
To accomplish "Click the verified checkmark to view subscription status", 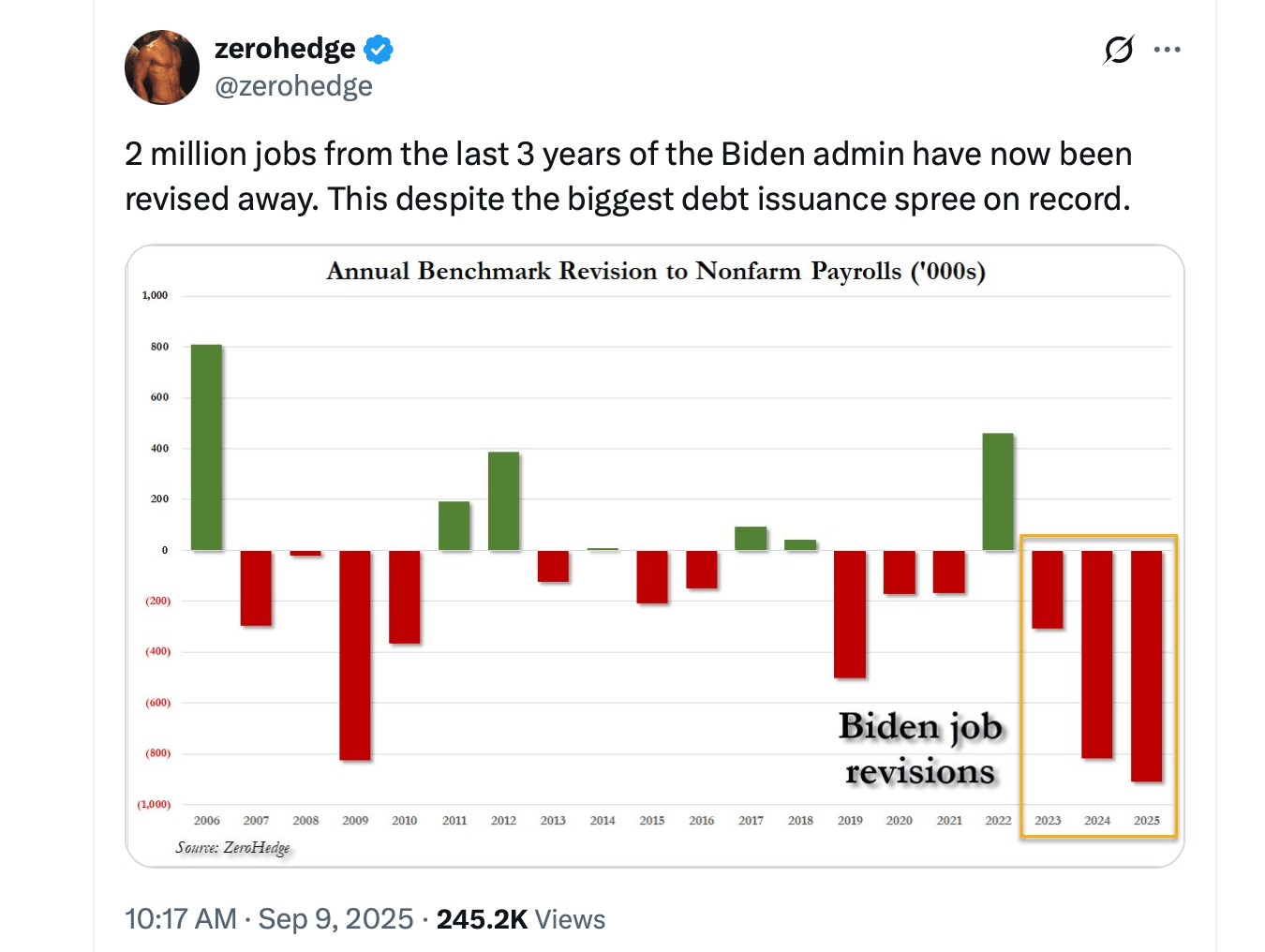I will click(x=378, y=48).
